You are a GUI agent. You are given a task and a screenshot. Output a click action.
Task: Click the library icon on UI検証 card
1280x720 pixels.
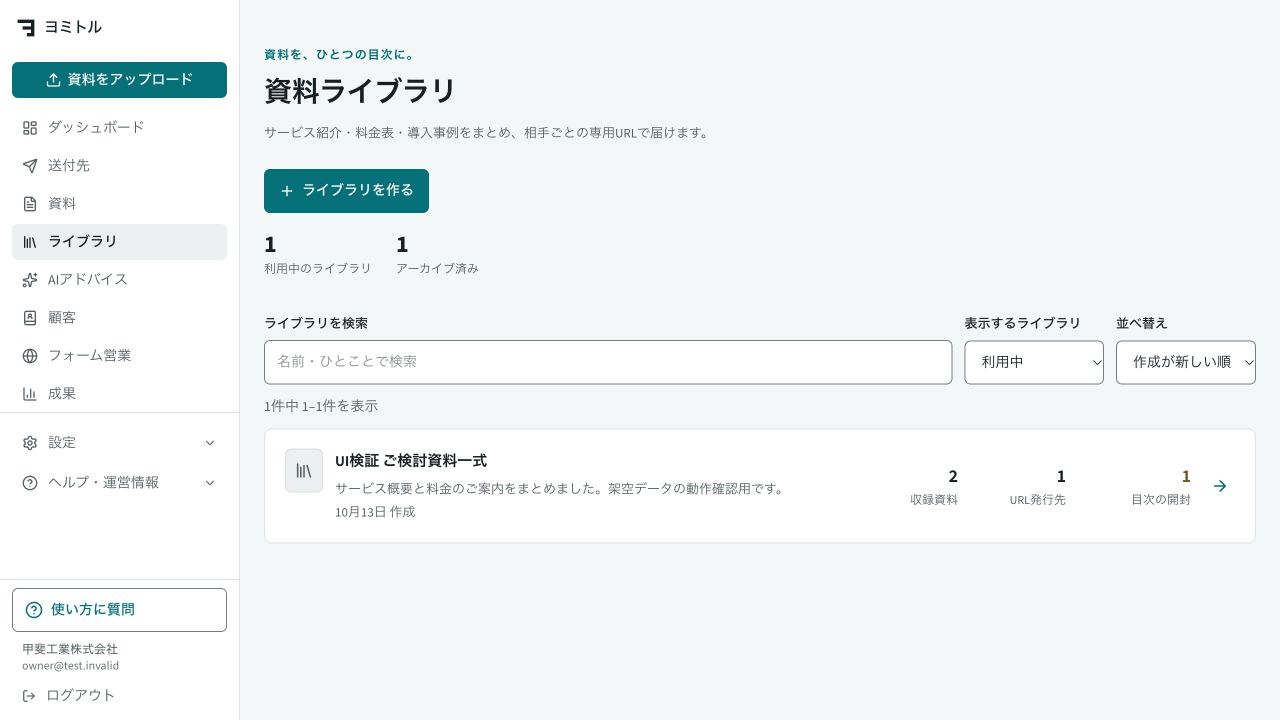304,470
